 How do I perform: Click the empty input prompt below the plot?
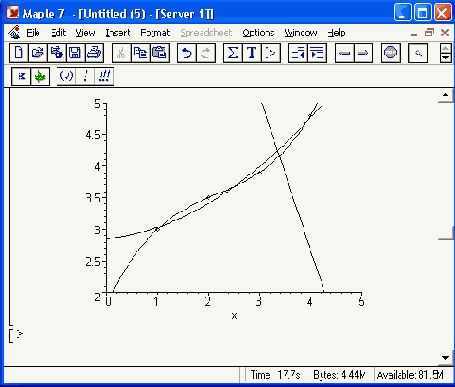coord(20,334)
